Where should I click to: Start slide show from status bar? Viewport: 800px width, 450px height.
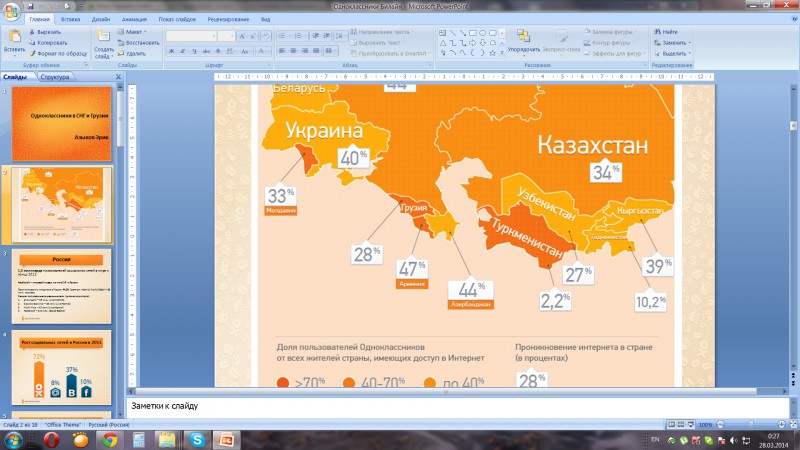(691, 424)
